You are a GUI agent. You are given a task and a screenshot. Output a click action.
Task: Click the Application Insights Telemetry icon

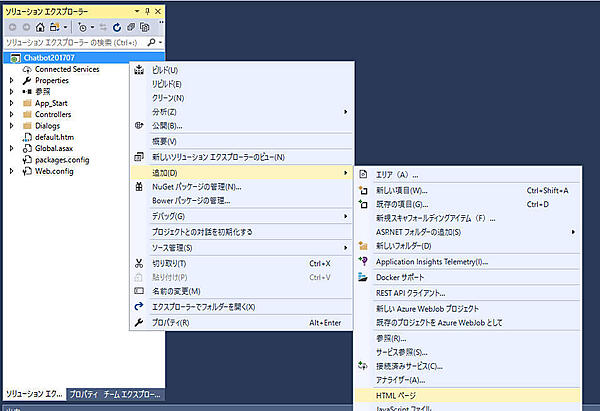(364, 261)
